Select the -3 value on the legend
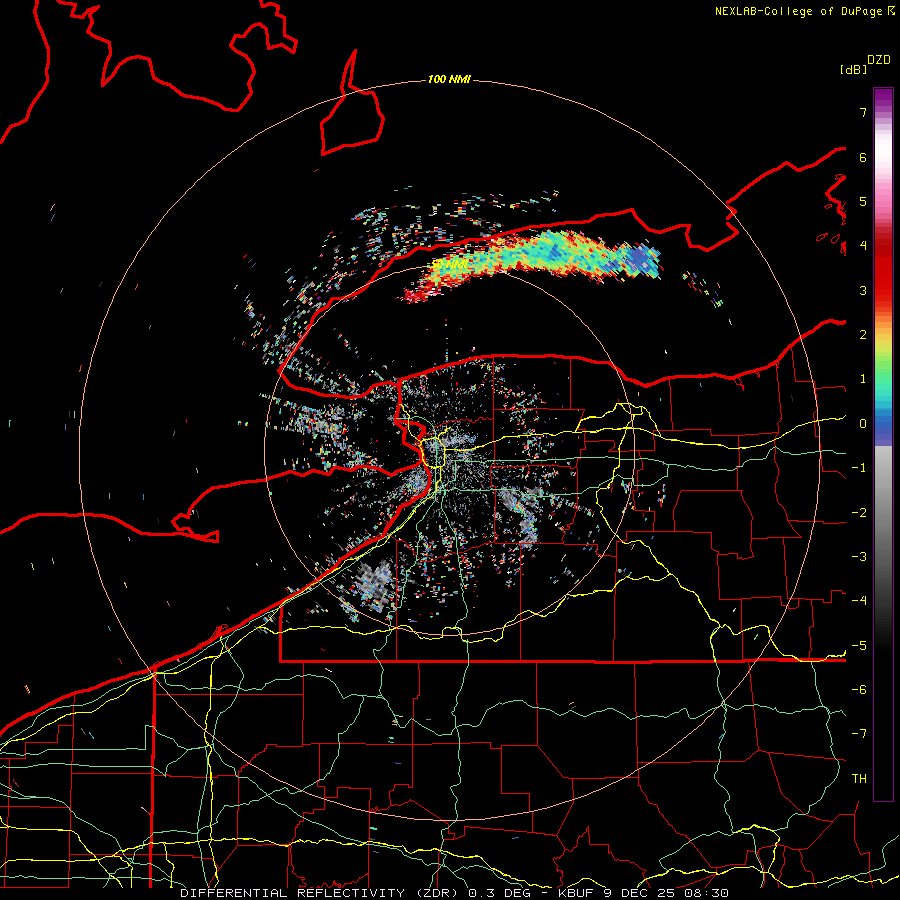Image resolution: width=900 pixels, height=900 pixels. click(859, 557)
